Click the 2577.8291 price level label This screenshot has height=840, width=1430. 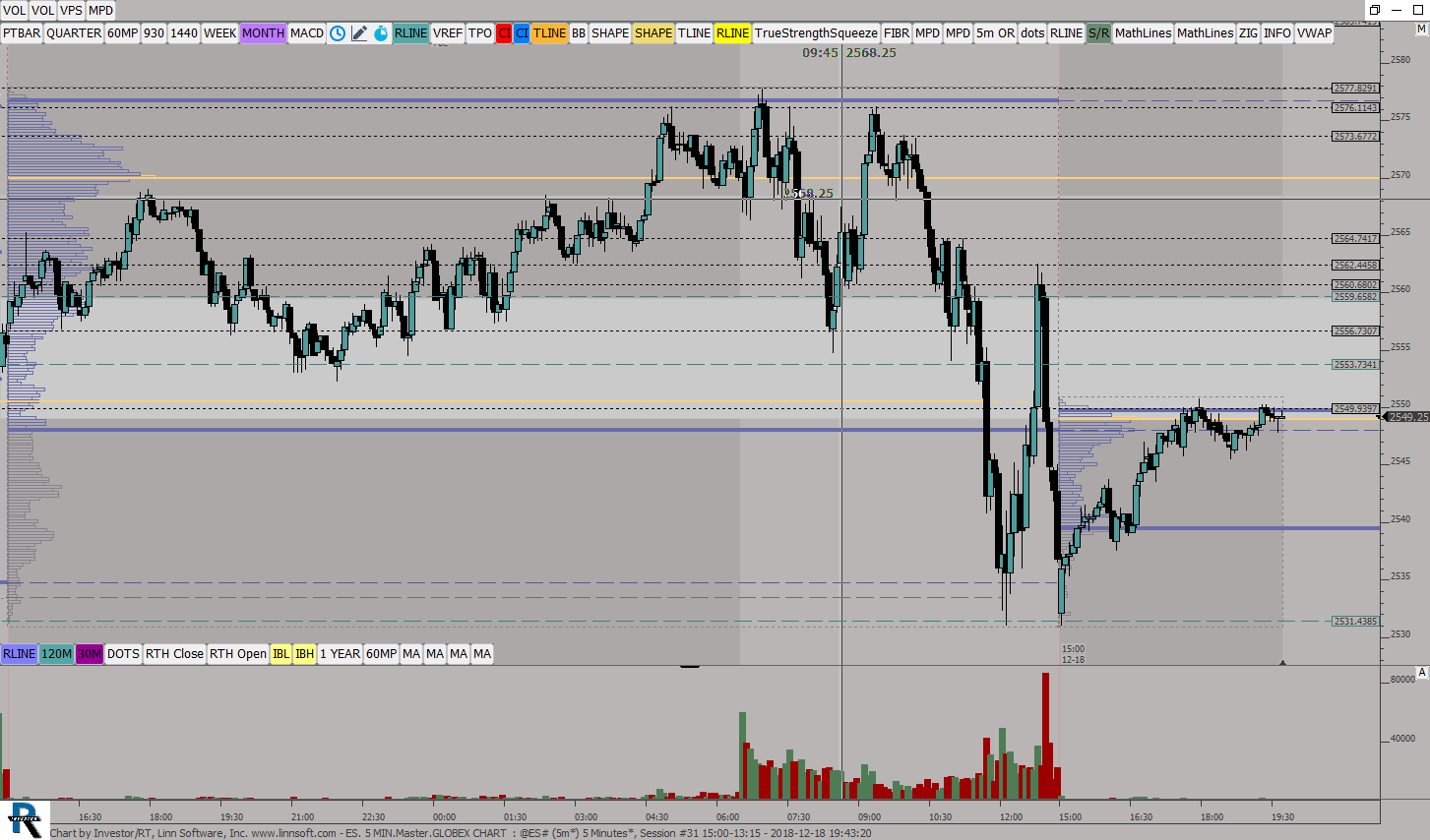tap(1355, 89)
